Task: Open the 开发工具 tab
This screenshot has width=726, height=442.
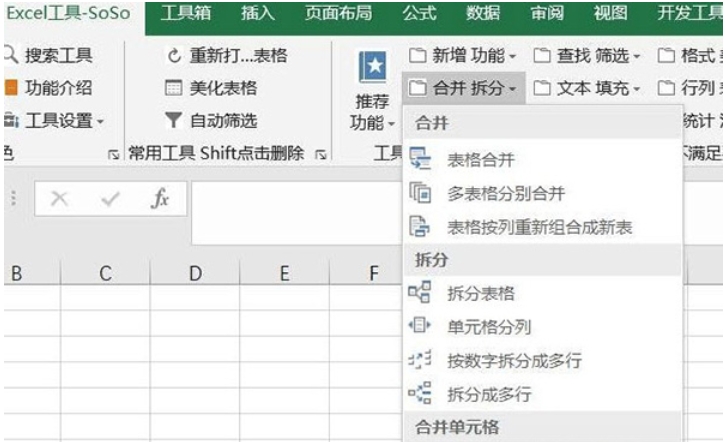Action: (x=690, y=13)
